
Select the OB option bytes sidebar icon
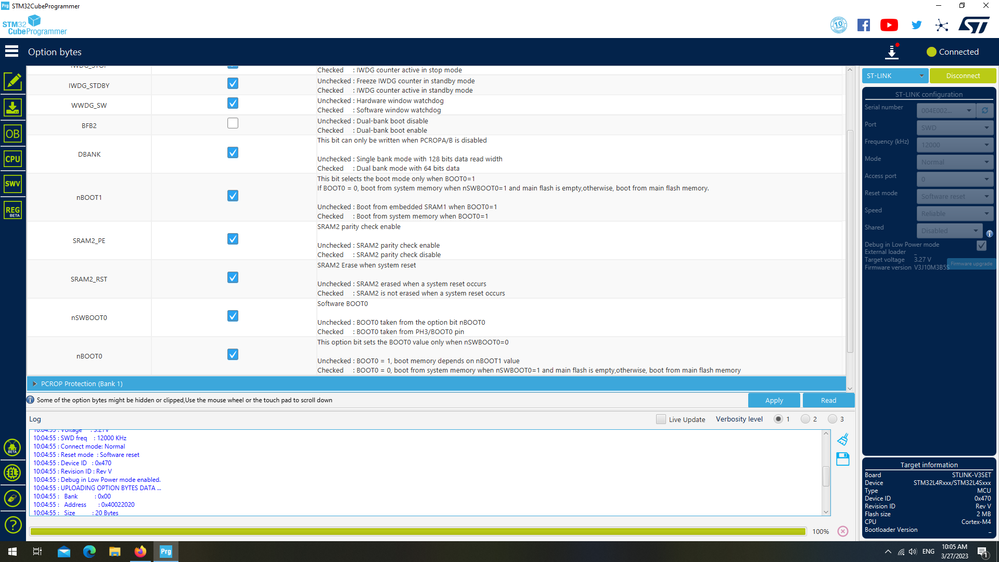point(13,133)
